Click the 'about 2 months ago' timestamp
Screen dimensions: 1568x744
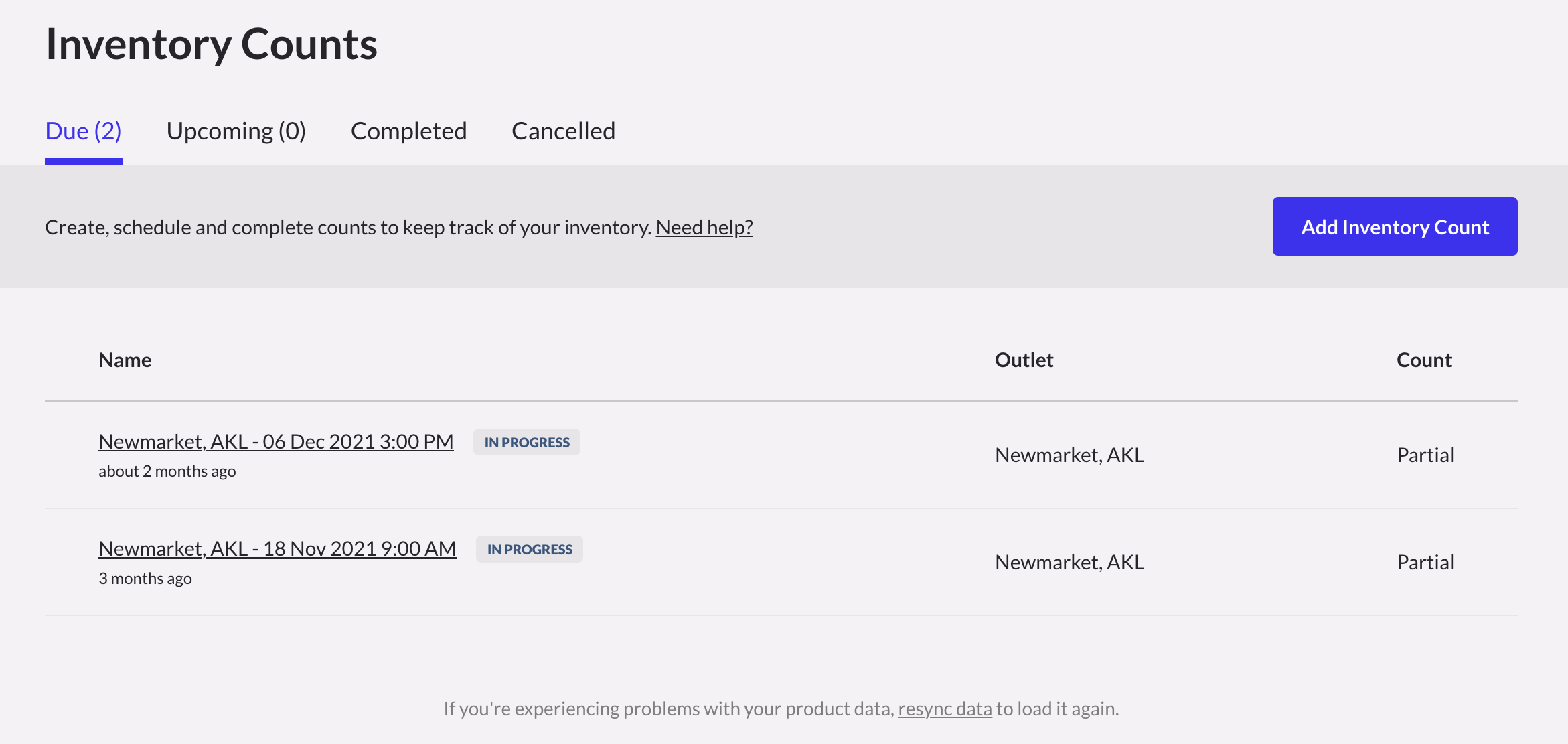coord(167,471)
